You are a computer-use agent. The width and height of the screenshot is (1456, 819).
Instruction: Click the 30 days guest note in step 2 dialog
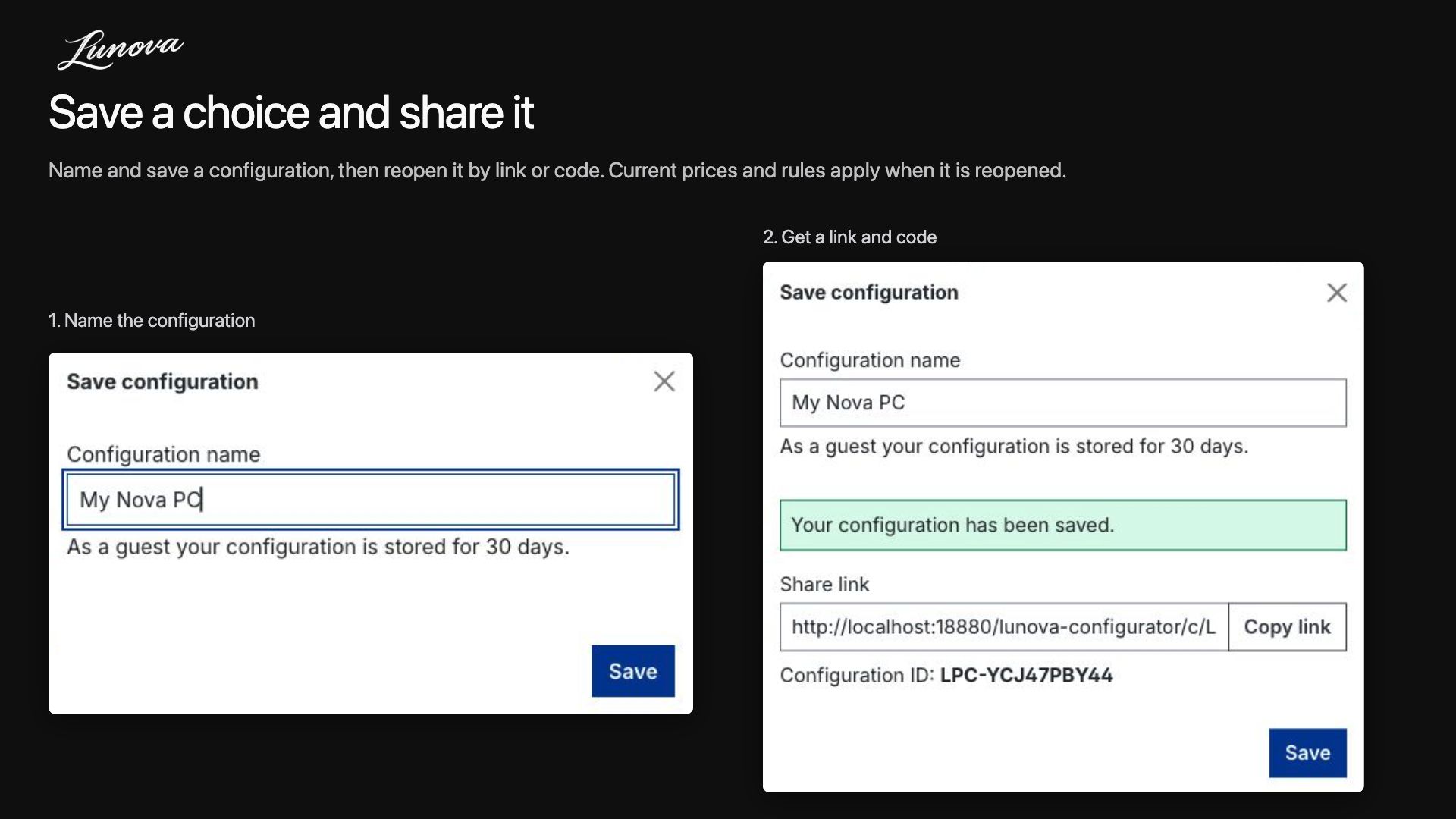(x=1014, y=446)
